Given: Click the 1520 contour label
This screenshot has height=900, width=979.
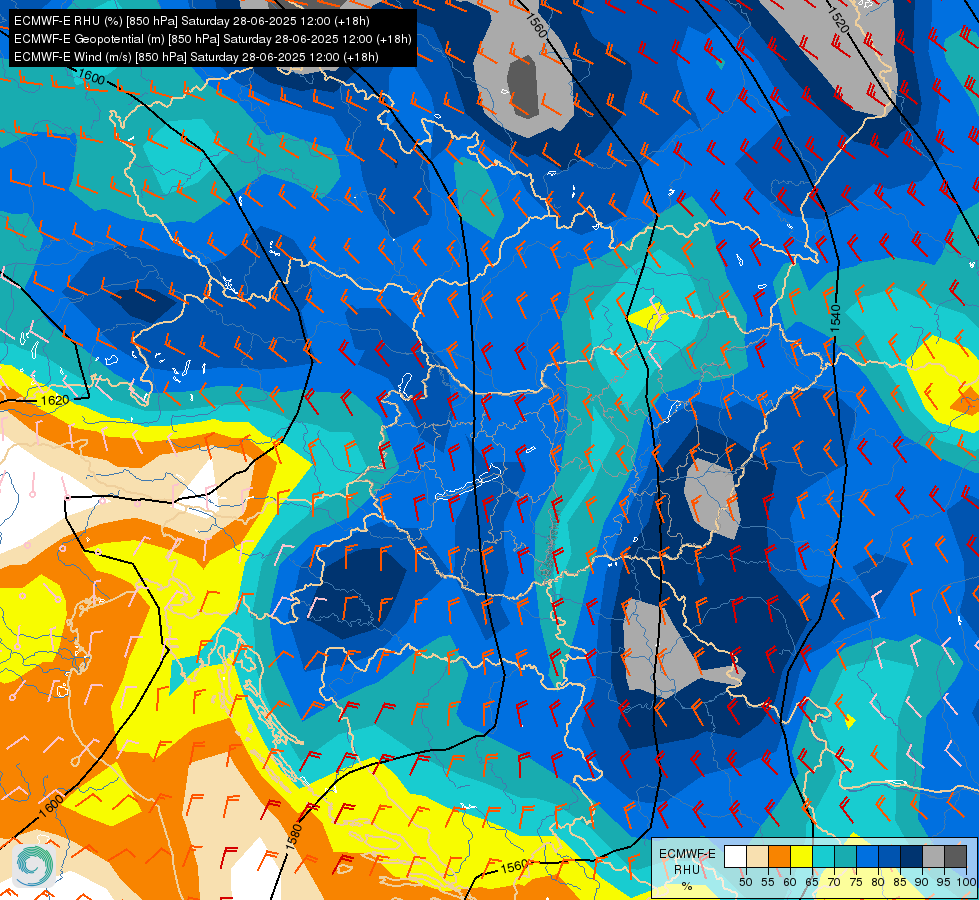Looking at the screenshot, I should (x=838, y=19).
